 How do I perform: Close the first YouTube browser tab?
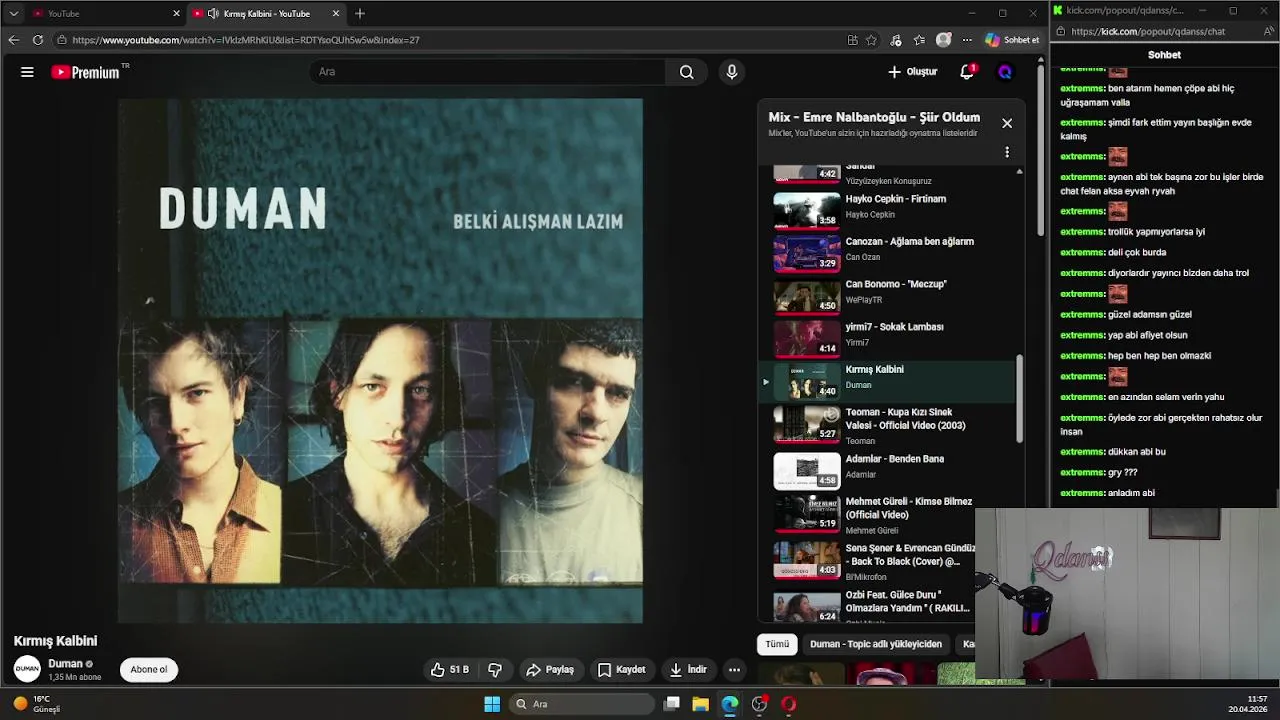click(x=177, y=14)
